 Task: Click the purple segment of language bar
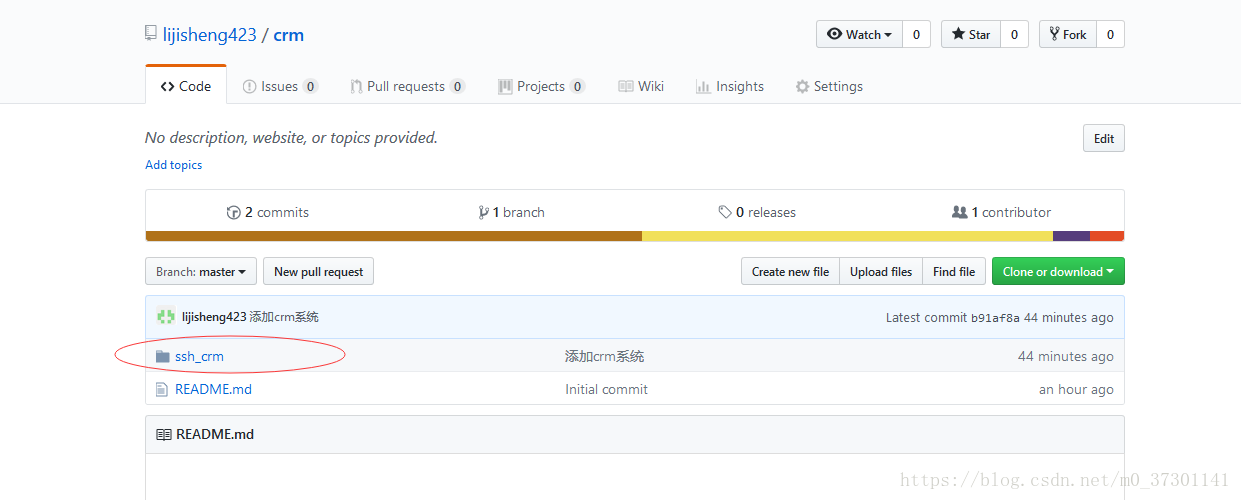point(1071,236)
